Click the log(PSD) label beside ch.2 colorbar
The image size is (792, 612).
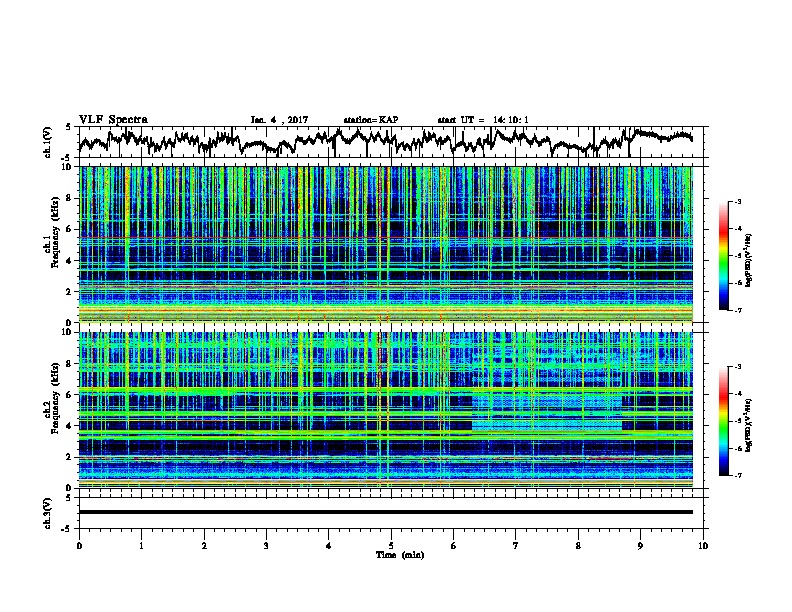[x=748, y=425]
